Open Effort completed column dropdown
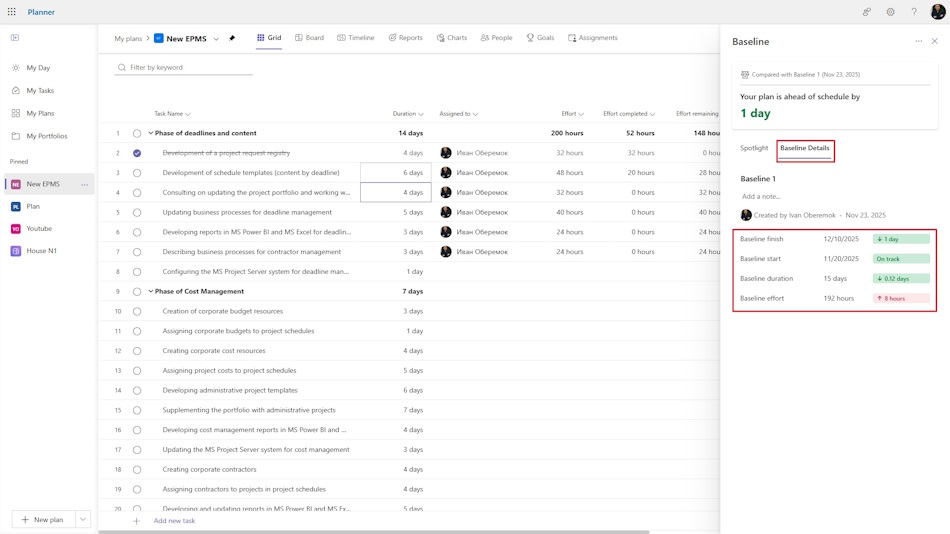This screenshot has height=534, width=950. (652, 114)
